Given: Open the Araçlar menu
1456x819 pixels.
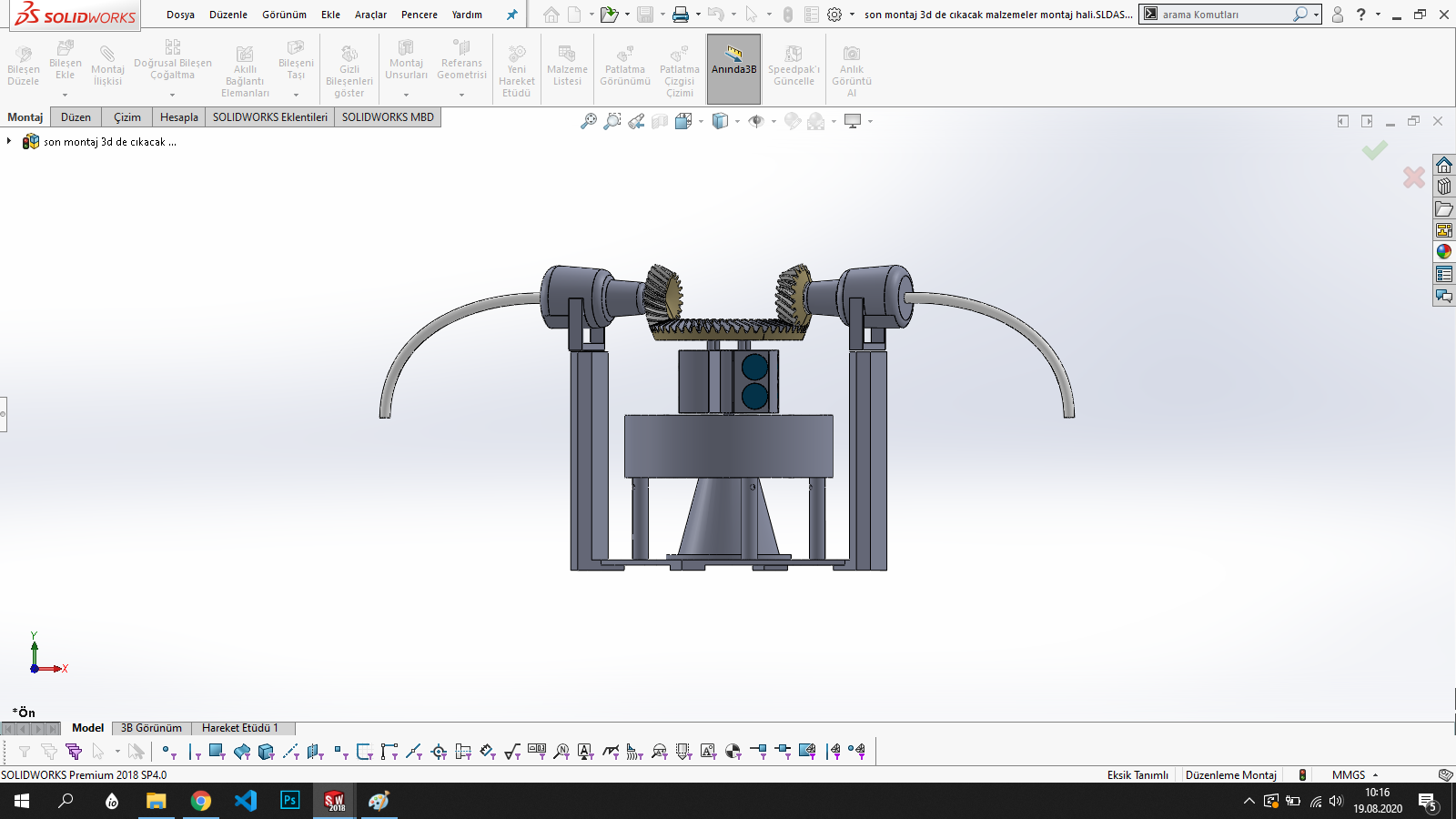Looking at the screenshot, I should (370, 15).
